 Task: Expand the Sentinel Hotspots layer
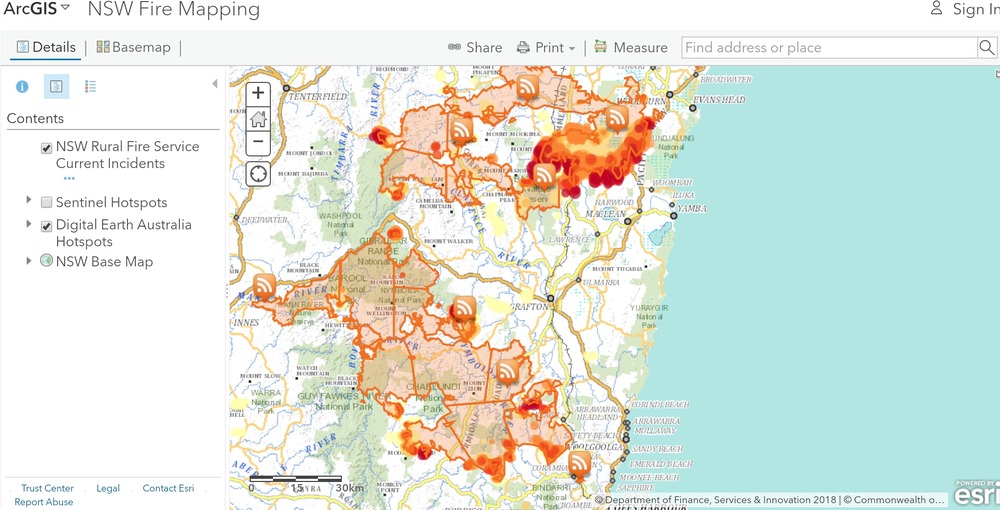[29, 201]
